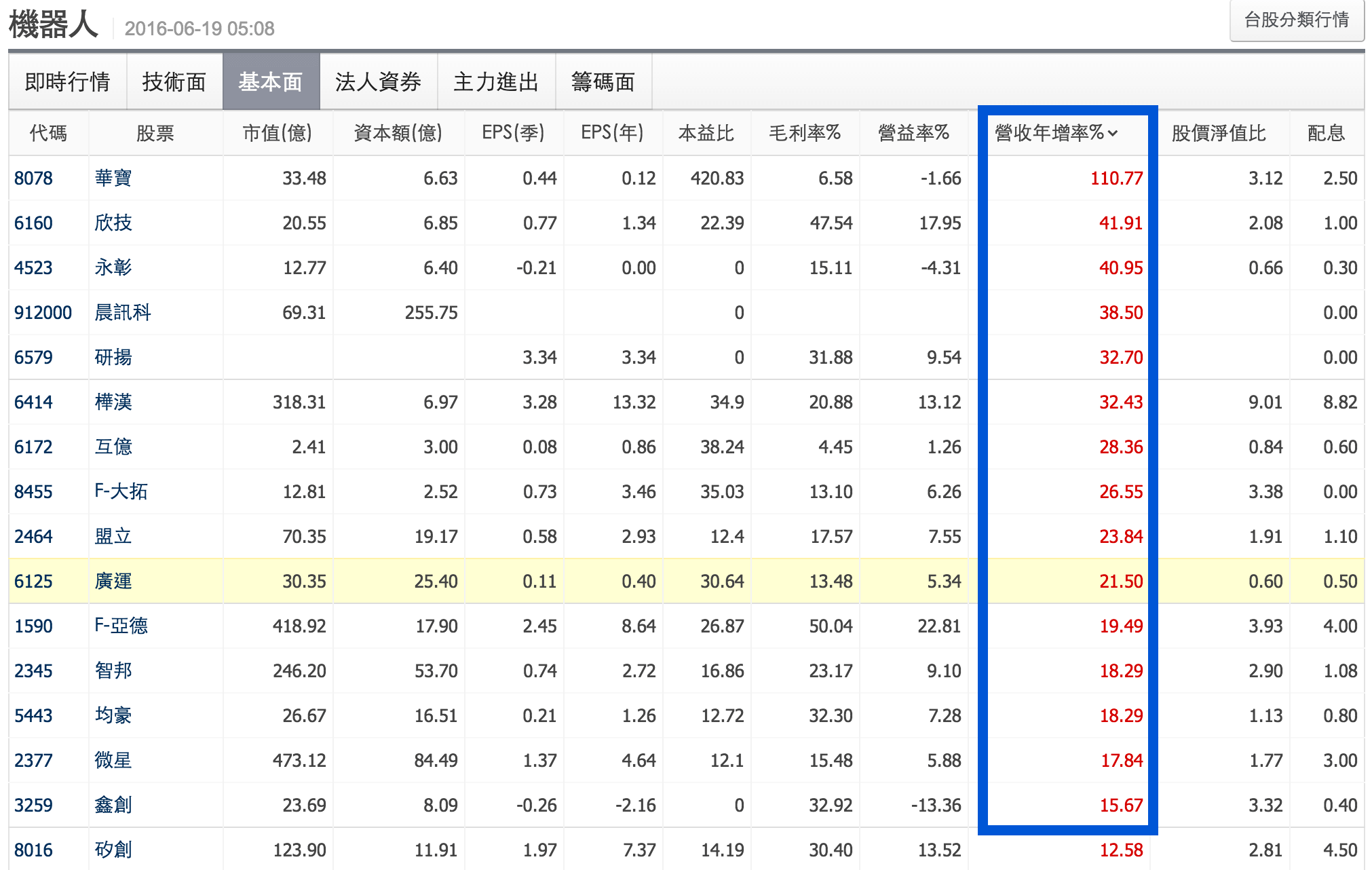Open stock 欣技 detail page
Viewport: 1372px width, 870px height.
[x=111, y=223]
